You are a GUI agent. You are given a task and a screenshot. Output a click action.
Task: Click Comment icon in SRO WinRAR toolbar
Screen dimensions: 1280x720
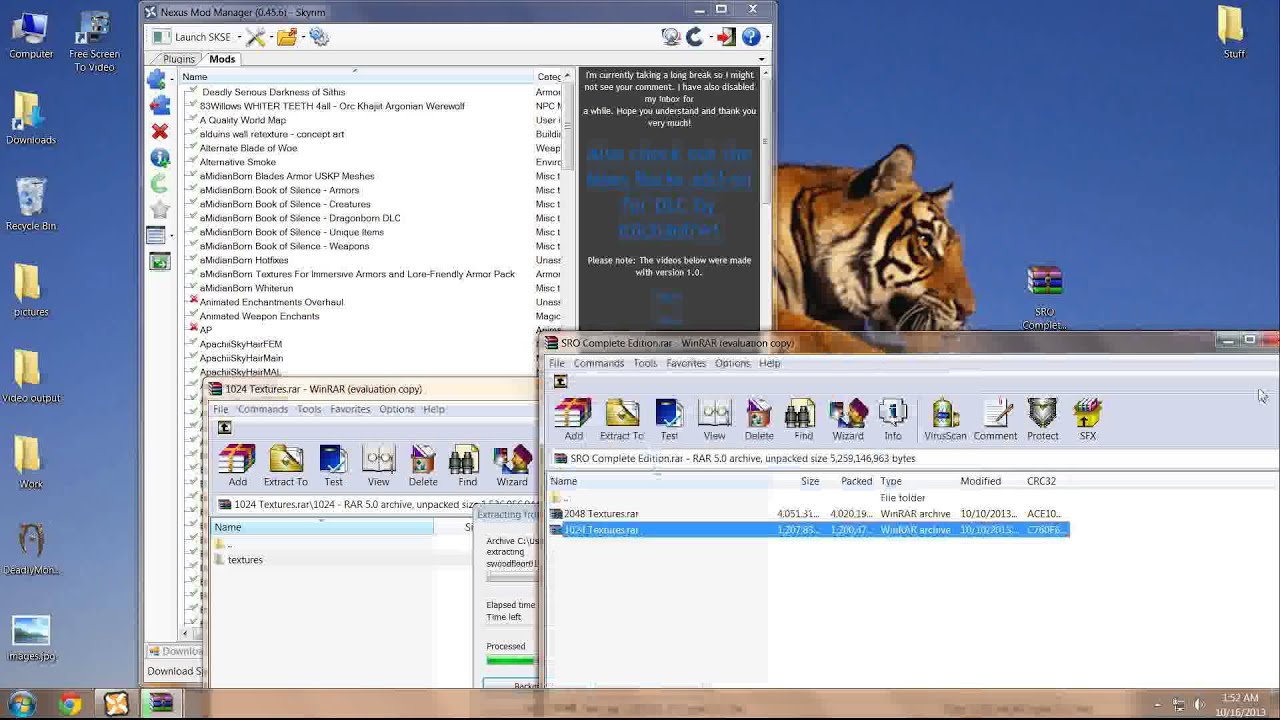tap(995, 419)
